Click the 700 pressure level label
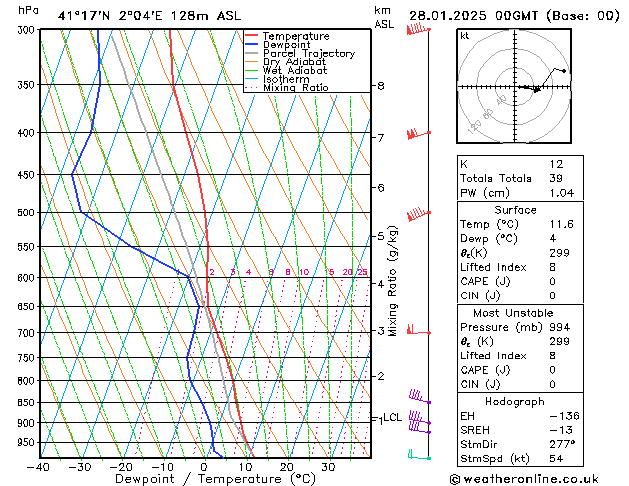 [x=28, y=333]
